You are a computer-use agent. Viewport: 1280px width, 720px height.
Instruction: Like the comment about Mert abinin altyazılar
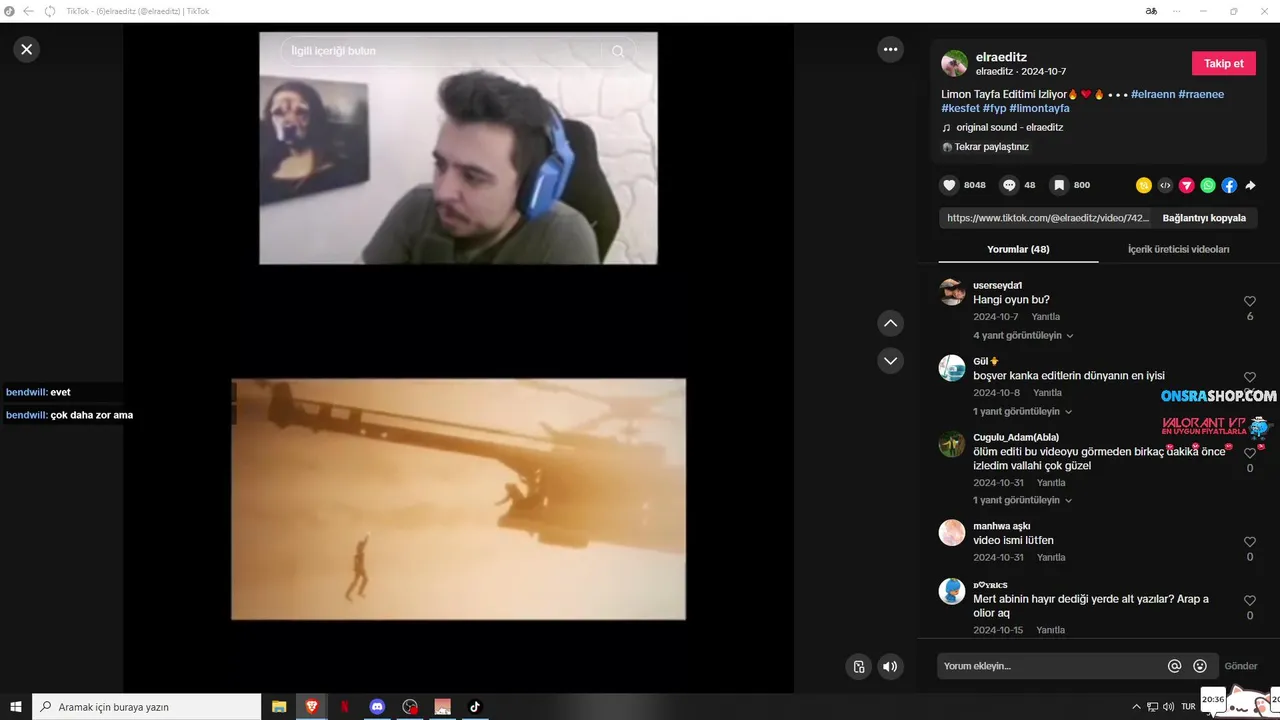[1250, 600]
